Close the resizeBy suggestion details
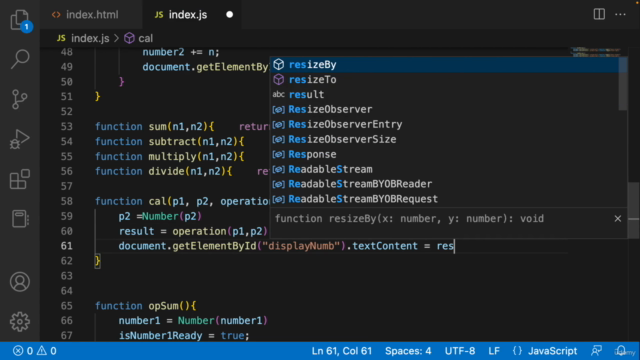 [618, 219]
